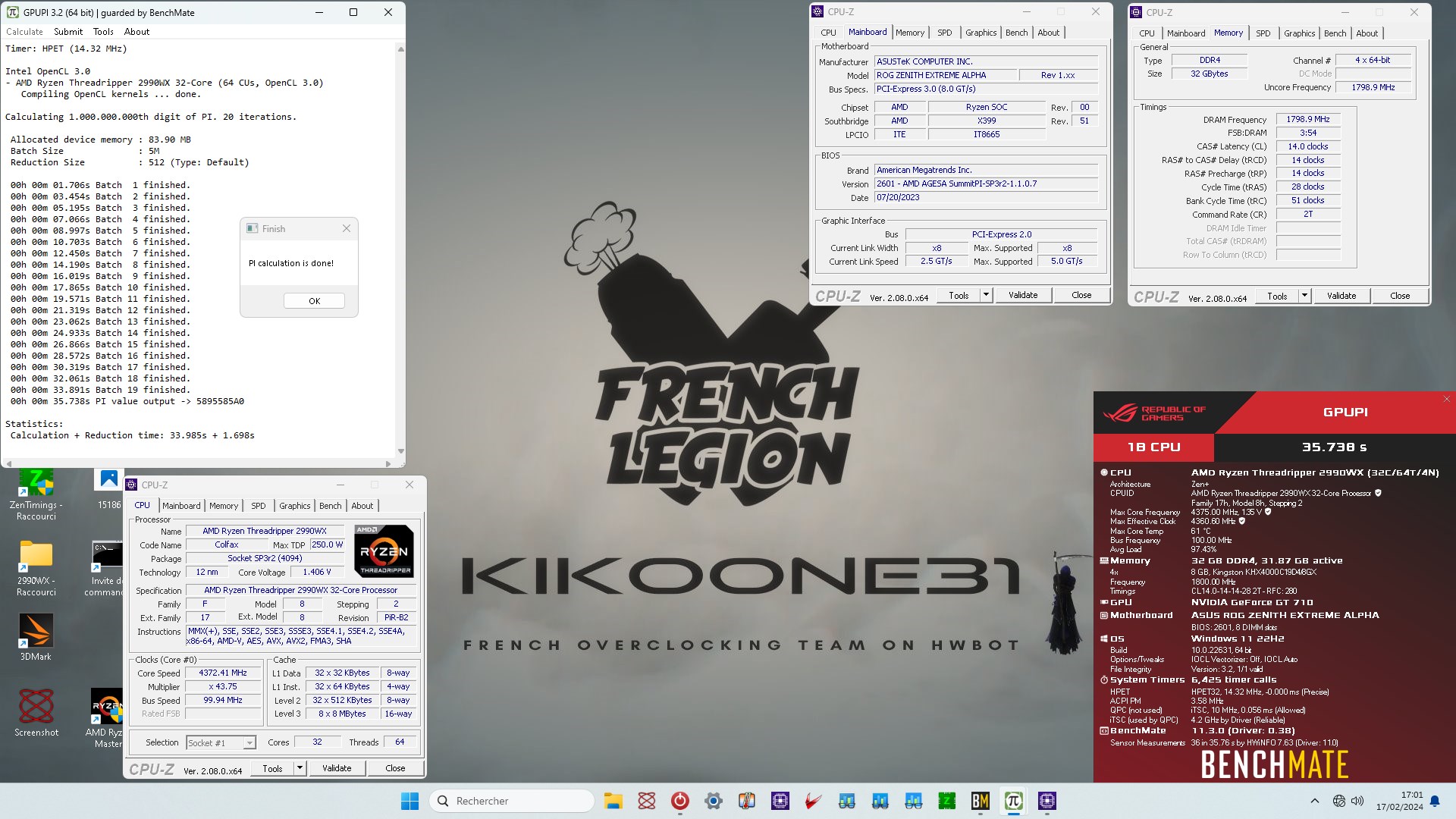Click the red swoosh icon on taskbar

pyautogui.click(x=814, y=801)
